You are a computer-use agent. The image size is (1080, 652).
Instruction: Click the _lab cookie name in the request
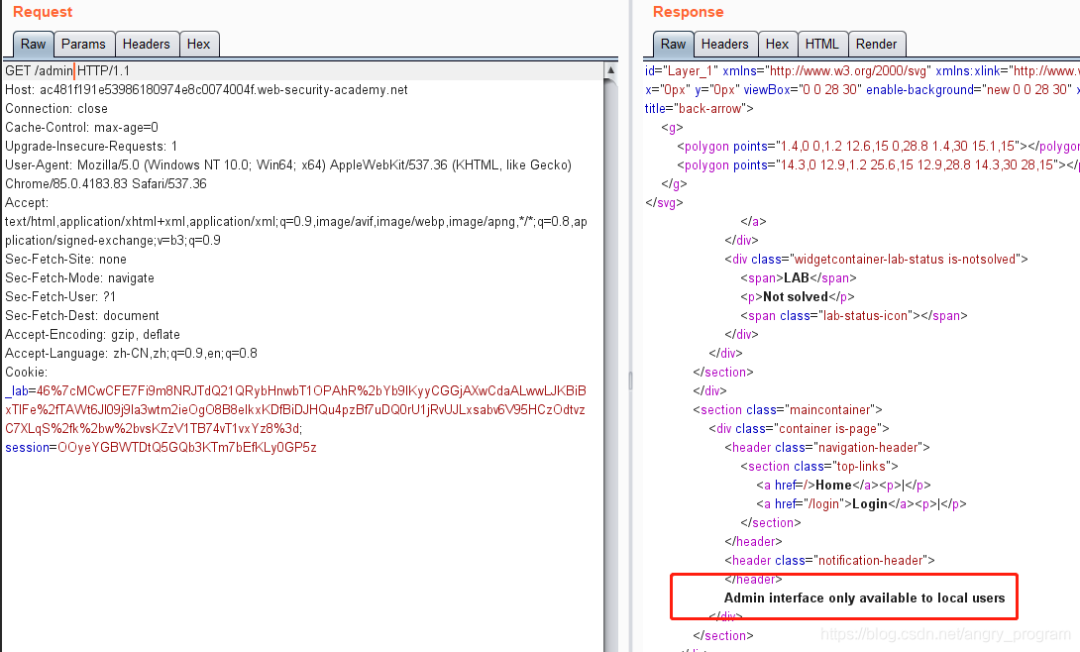[19, 391]
